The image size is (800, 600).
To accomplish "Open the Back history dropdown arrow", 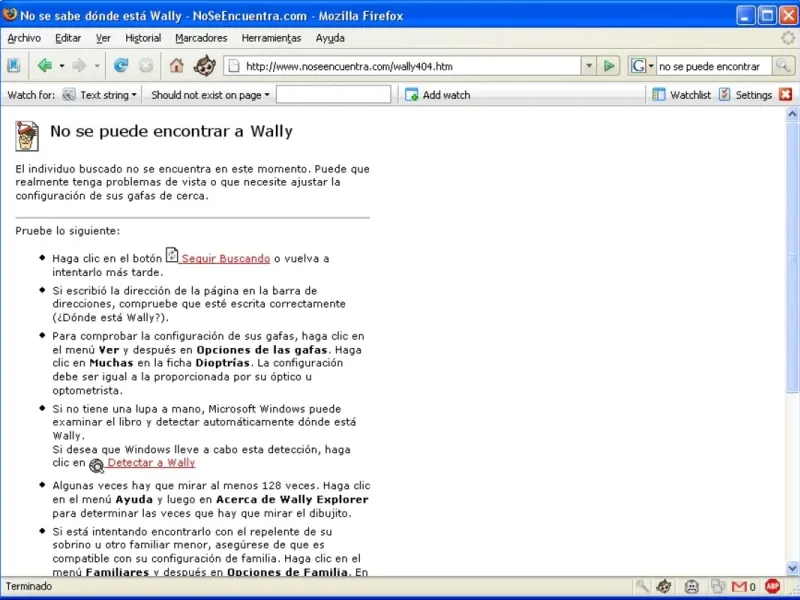I will coord(62,66).
